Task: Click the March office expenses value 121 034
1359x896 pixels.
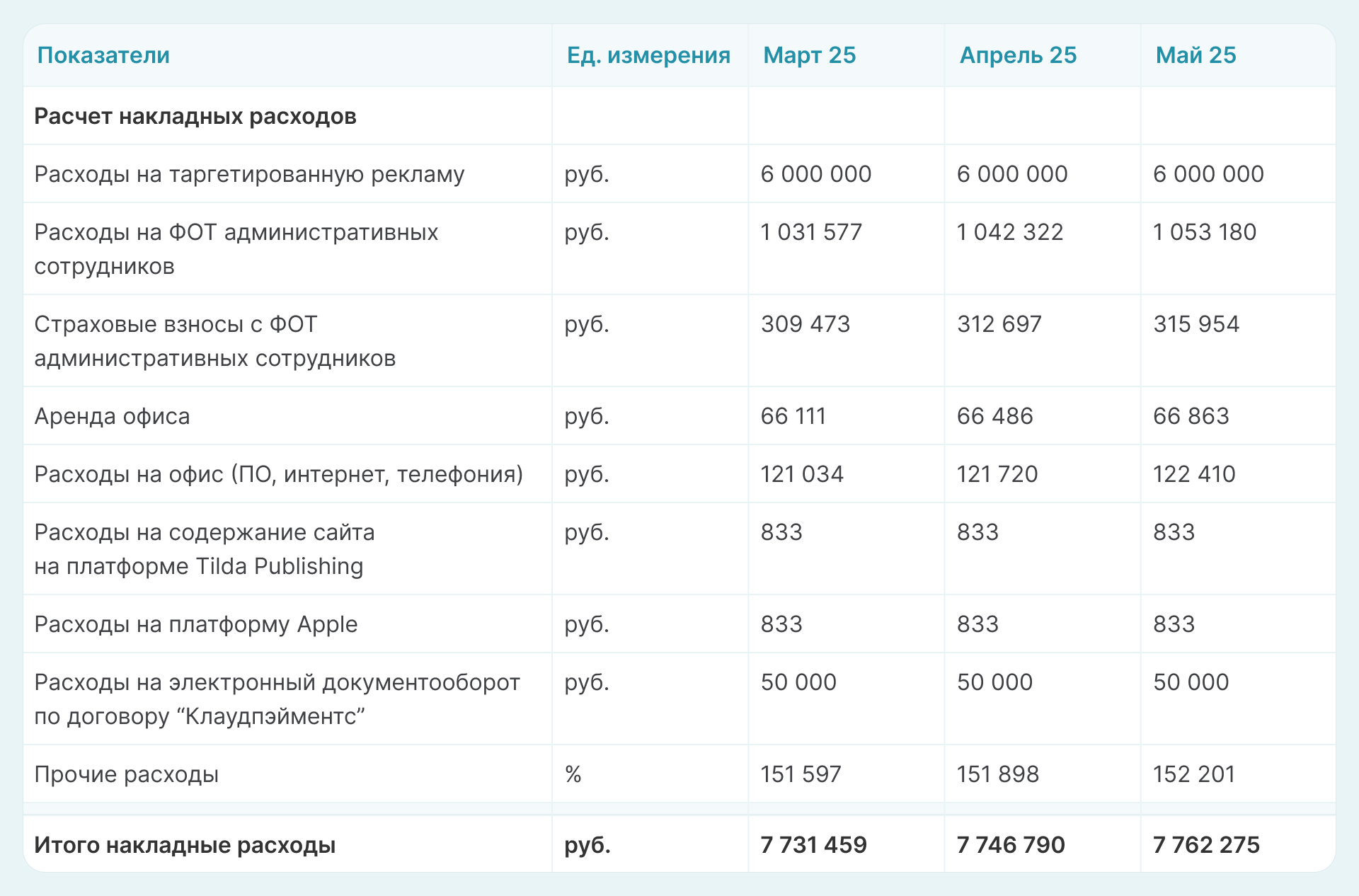Action: coord(802,474)
